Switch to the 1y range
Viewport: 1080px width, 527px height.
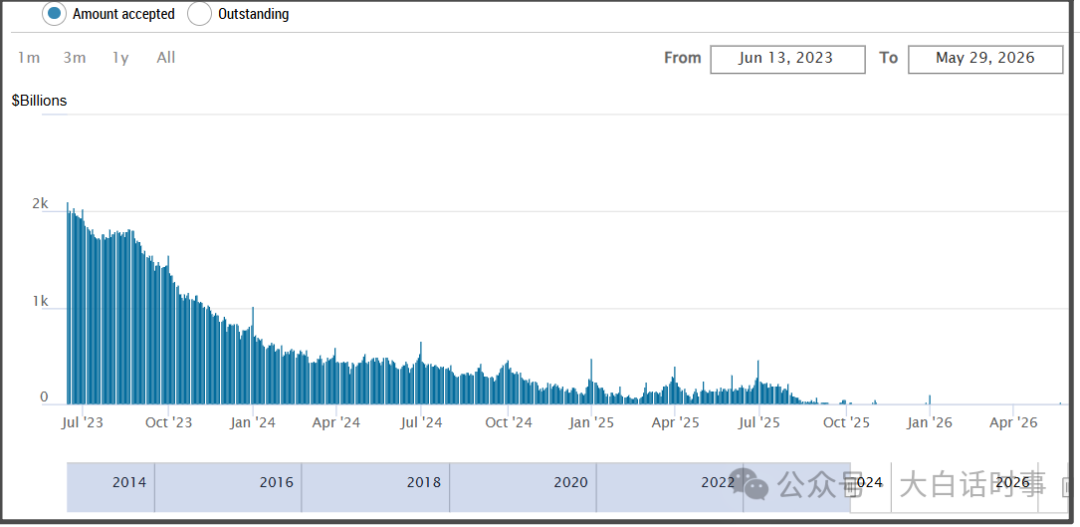click(121, 58)
